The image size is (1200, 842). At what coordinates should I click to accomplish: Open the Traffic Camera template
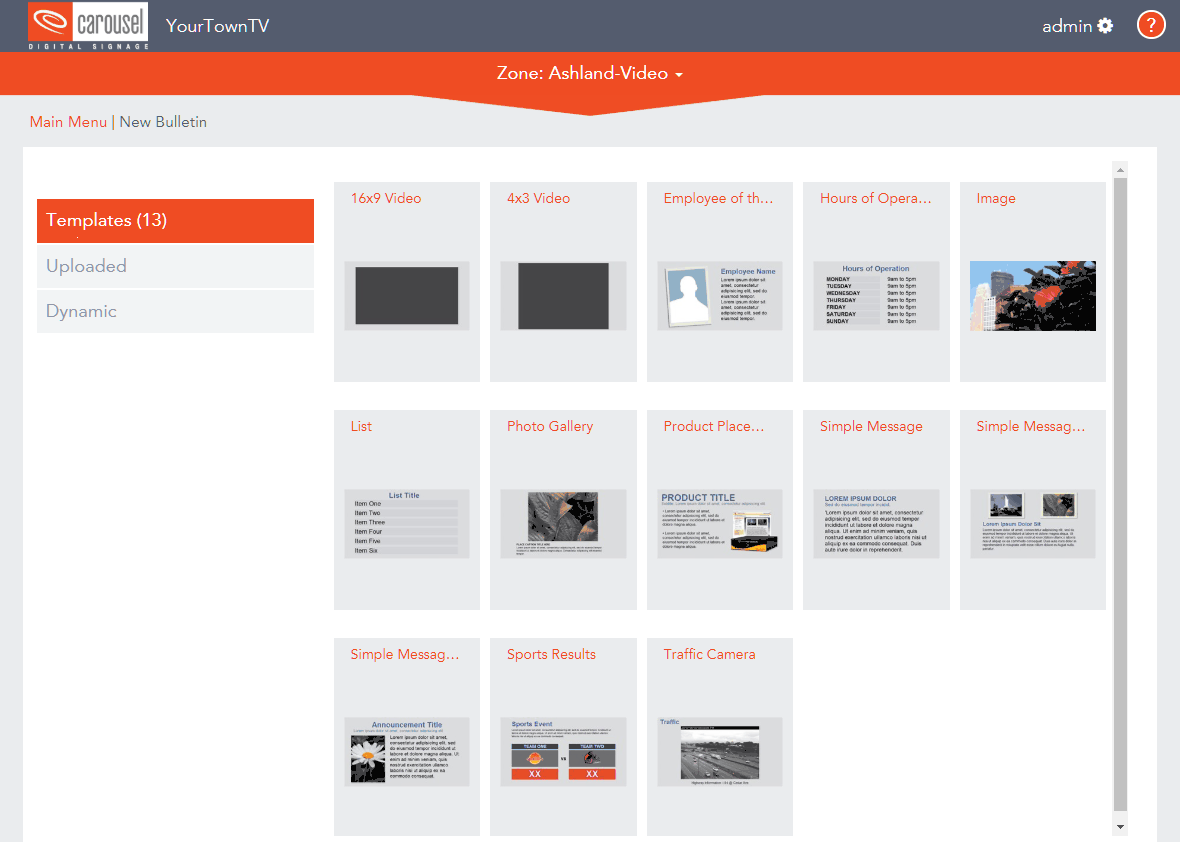[x=720, y=737]
